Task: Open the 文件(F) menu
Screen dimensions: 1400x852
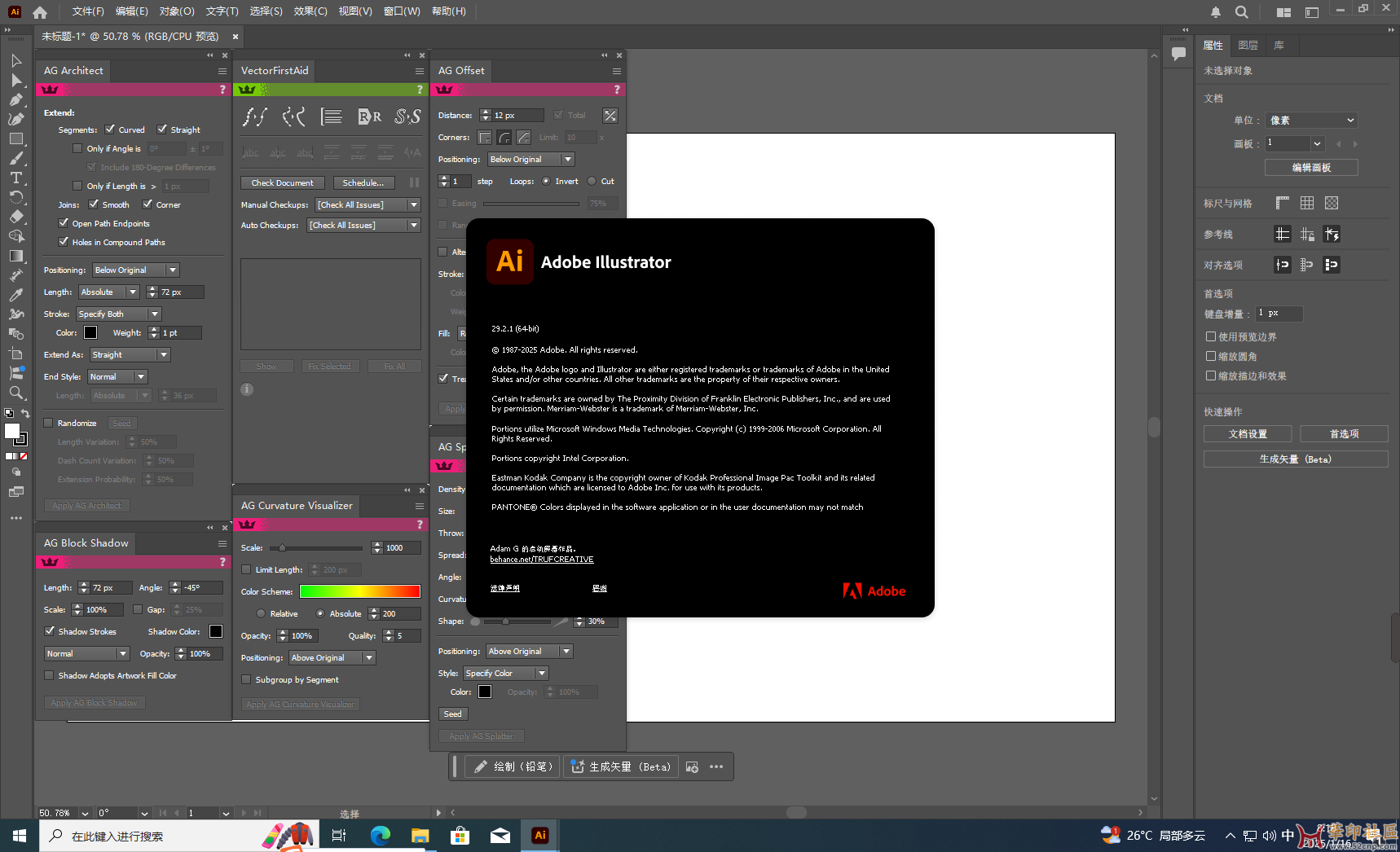Action: (88, 11)
